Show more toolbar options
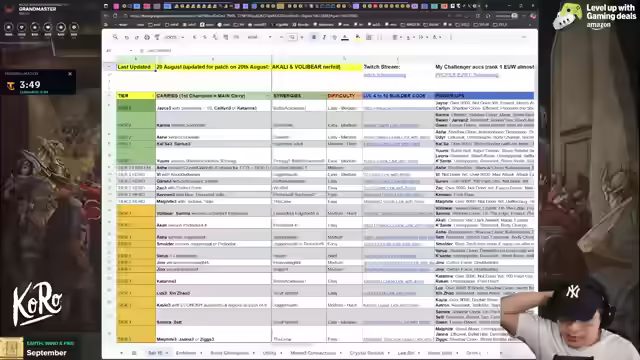This screenshot has height=360, width=640. pos(451,37)
